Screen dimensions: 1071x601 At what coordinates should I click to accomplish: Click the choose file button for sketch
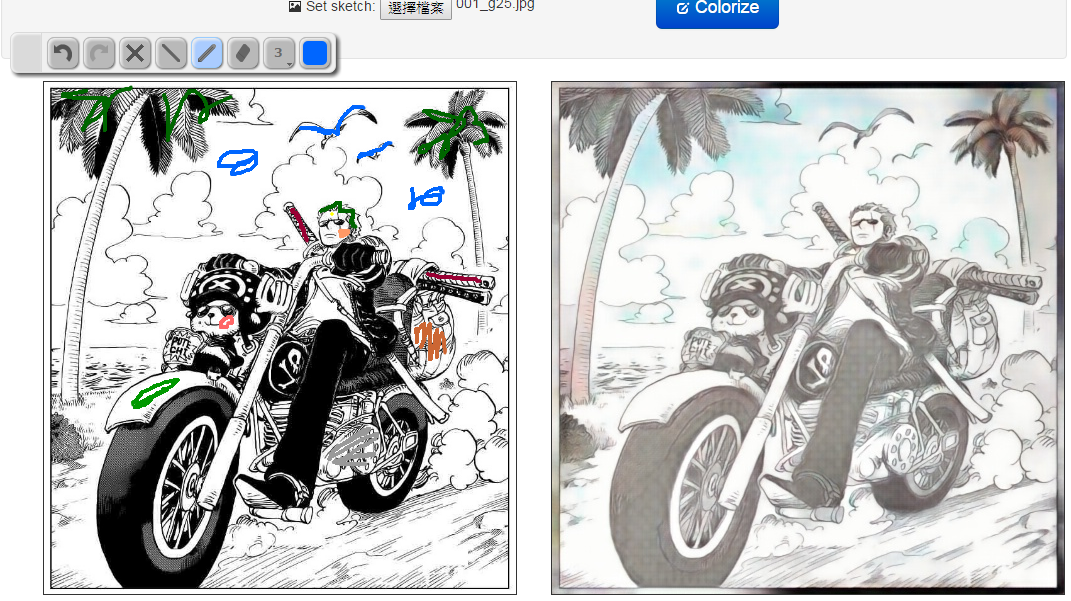coord(416,9)
